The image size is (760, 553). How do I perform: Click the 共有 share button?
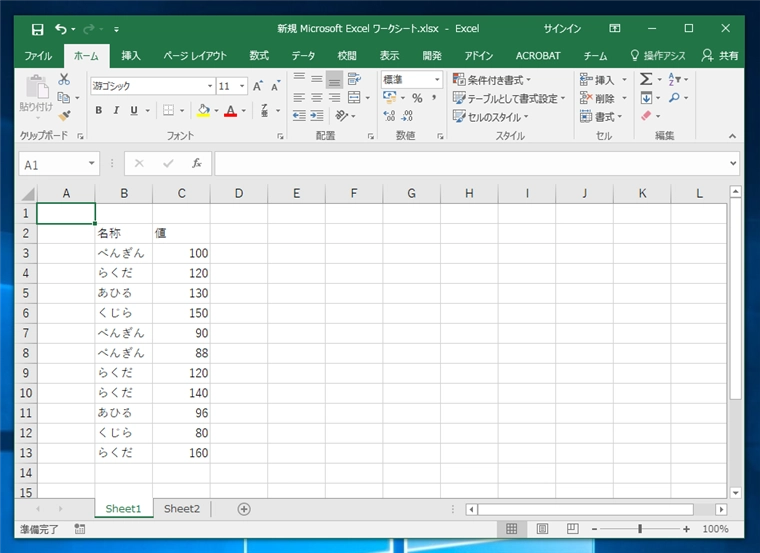click(x=720, y=56)
